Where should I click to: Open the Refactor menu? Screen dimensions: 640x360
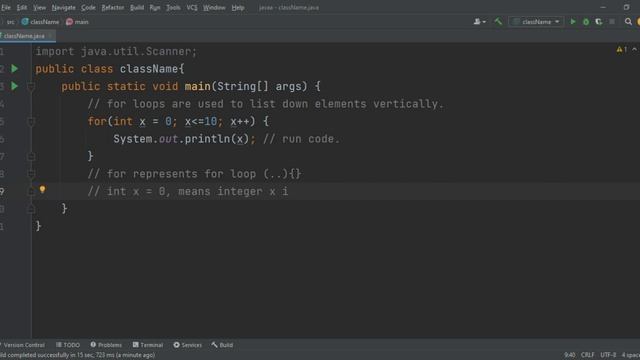point(113,7)
